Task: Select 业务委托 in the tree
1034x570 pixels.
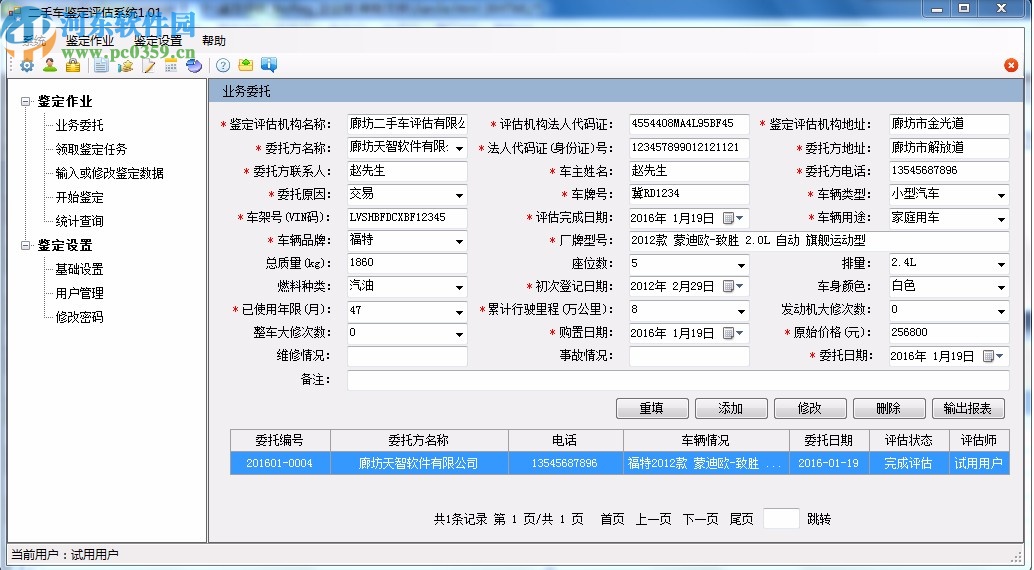Action: click(x=79, y=125)
